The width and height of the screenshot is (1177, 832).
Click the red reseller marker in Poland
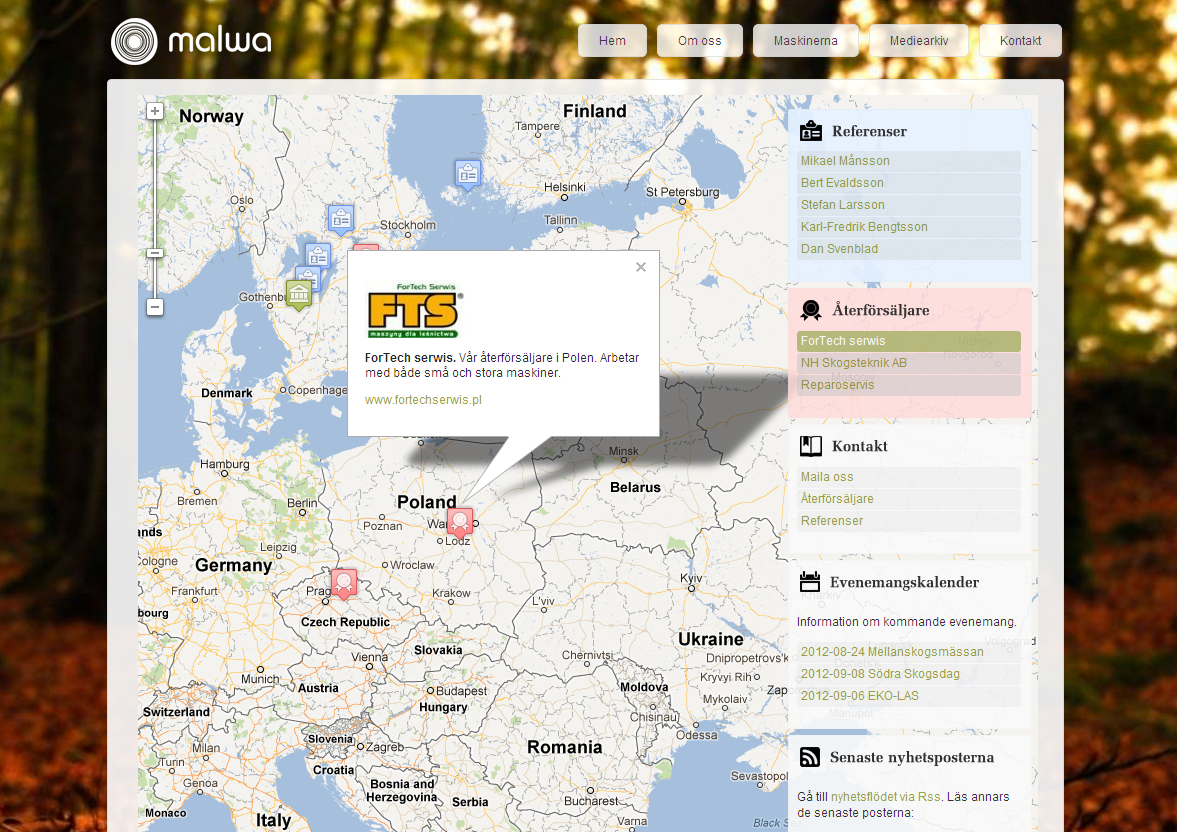pyautogui.click(x=459, y=522)
